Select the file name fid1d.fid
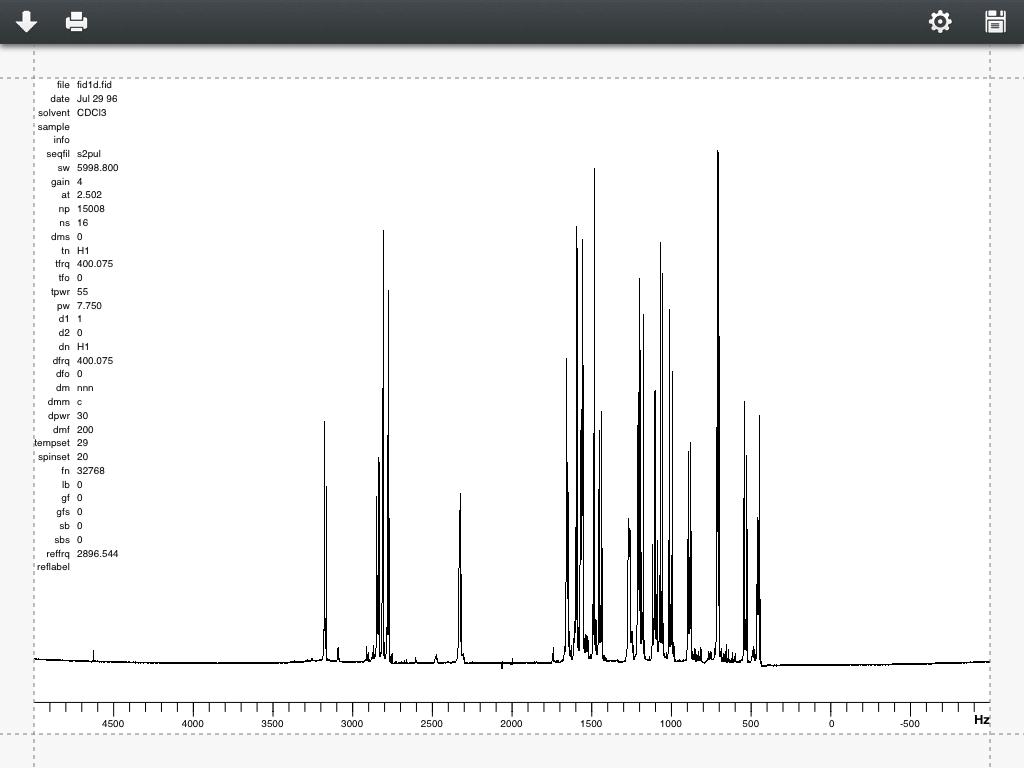Image resolution: width=1024 pixels, height=768 pixels. pos(94,85)
